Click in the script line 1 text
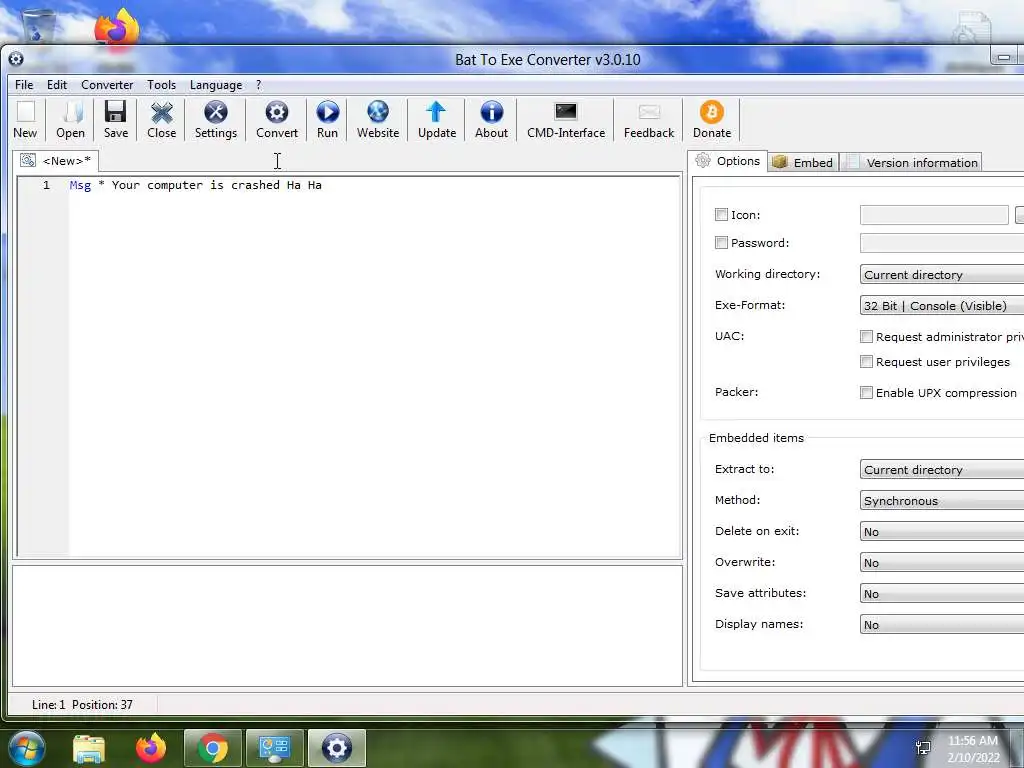This screenshot has width=1024, height=768. coord(195,185)
